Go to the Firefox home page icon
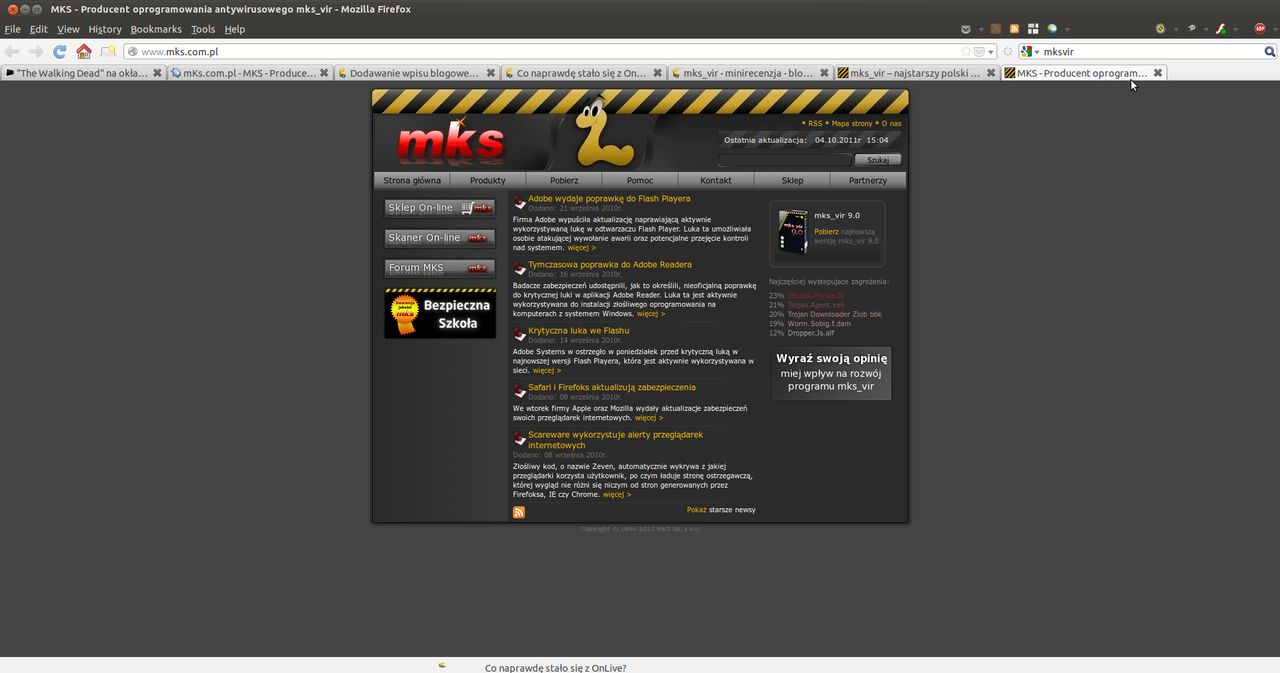The height and width of the screenshot is (673, 1280). tap(84, 51)
